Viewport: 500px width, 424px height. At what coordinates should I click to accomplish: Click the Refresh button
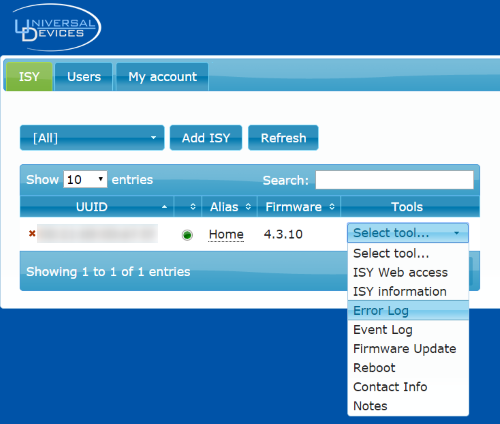[x=283, y=138]
